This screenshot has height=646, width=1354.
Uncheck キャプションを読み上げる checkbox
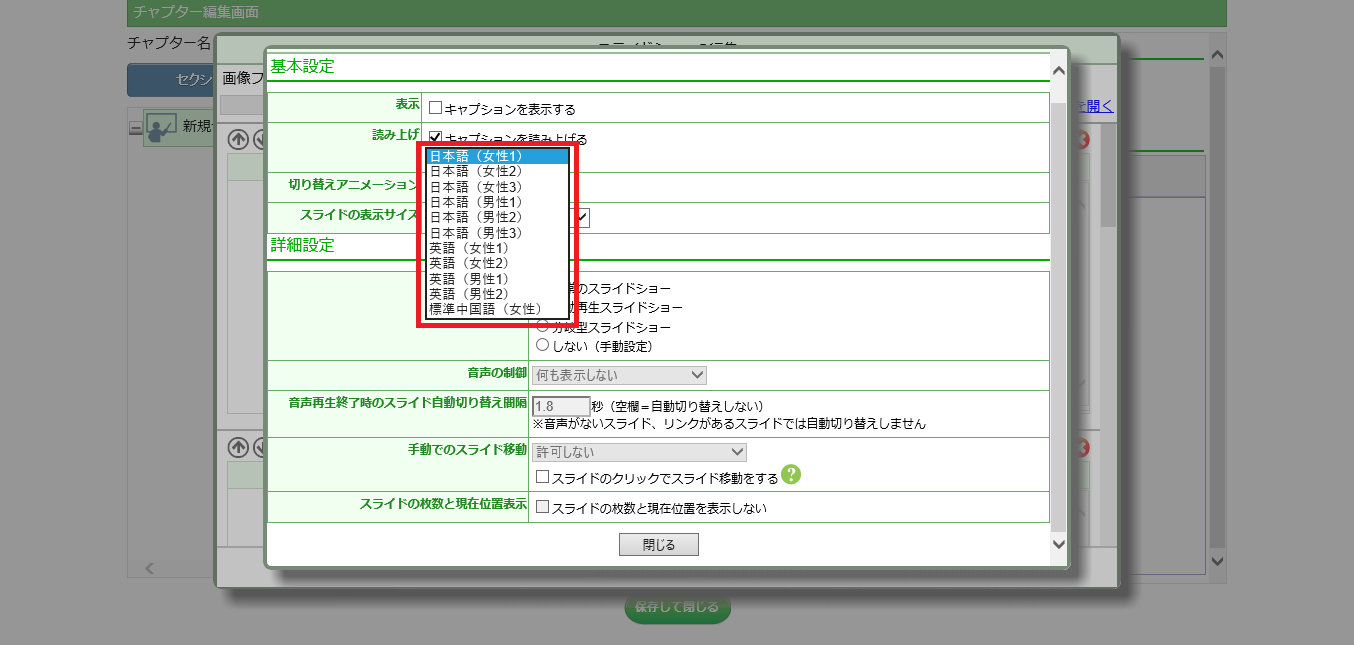[x=435, y=138]
